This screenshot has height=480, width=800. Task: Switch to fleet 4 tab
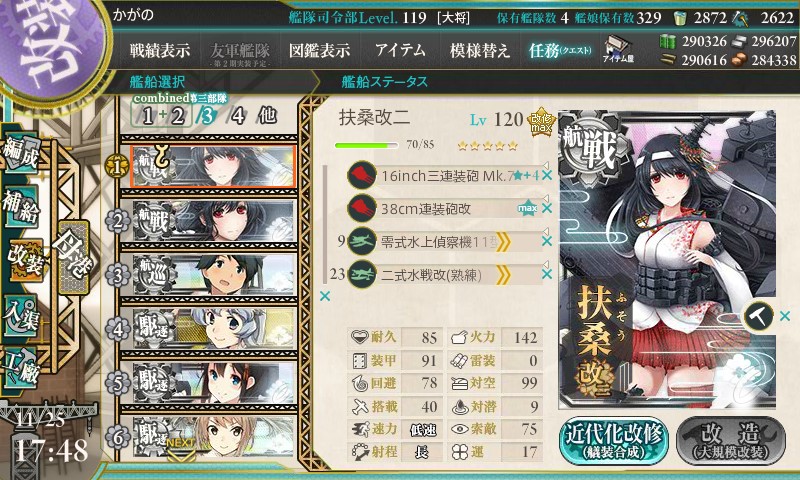click(x=238, y=116)
